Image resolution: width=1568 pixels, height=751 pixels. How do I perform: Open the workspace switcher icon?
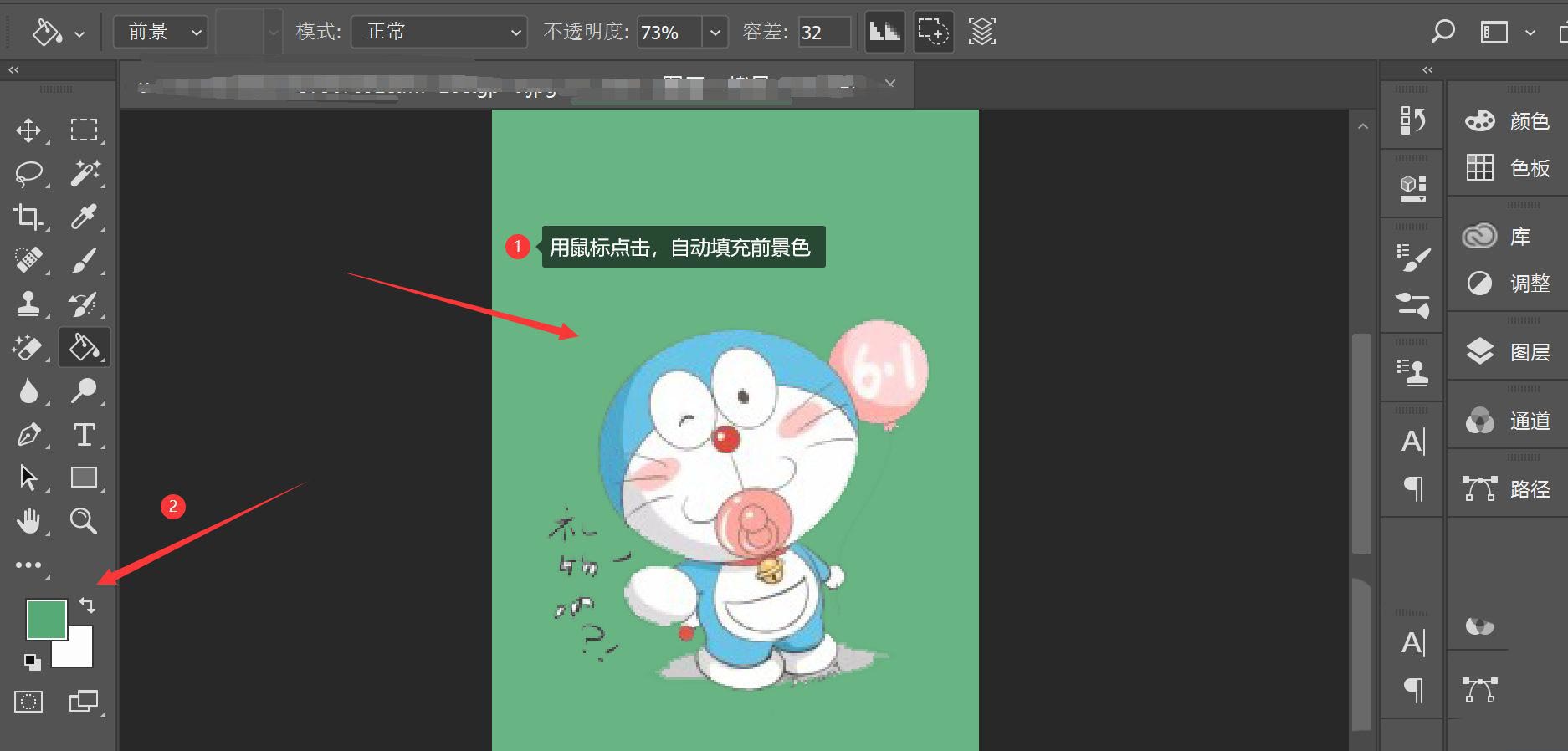click(x=1494, y=33)
